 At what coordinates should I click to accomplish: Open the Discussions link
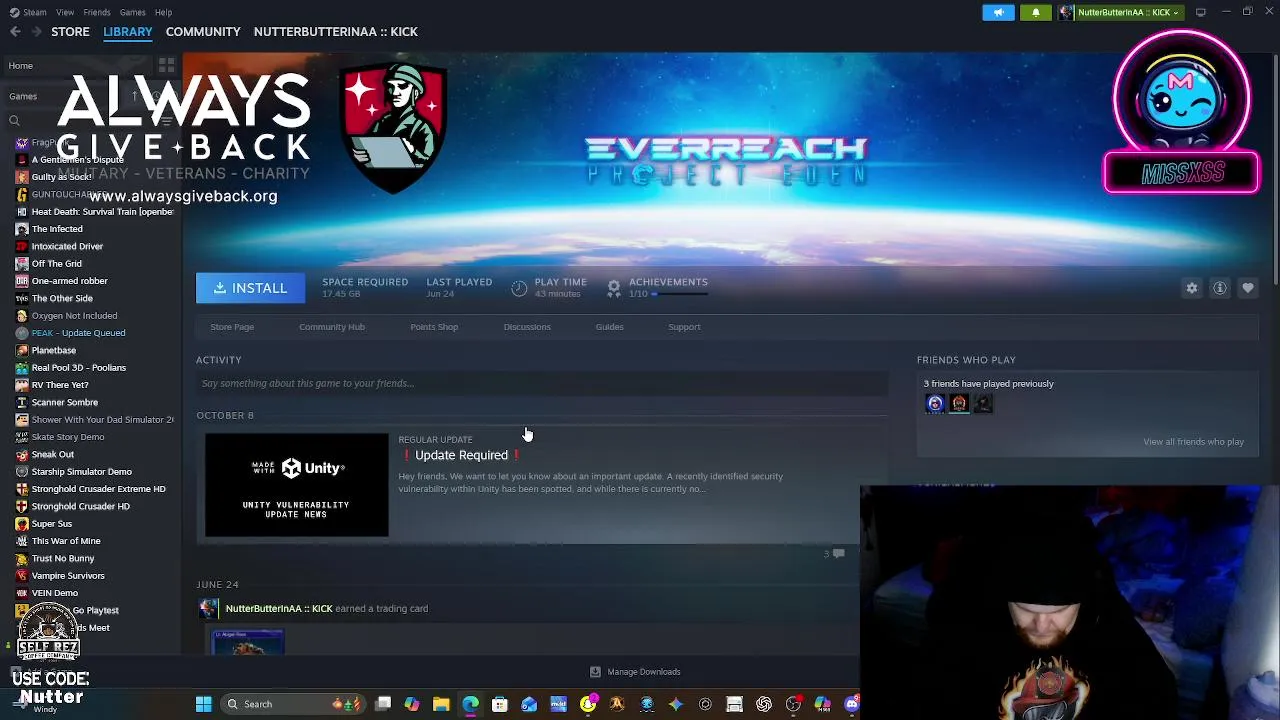[527, 327]
